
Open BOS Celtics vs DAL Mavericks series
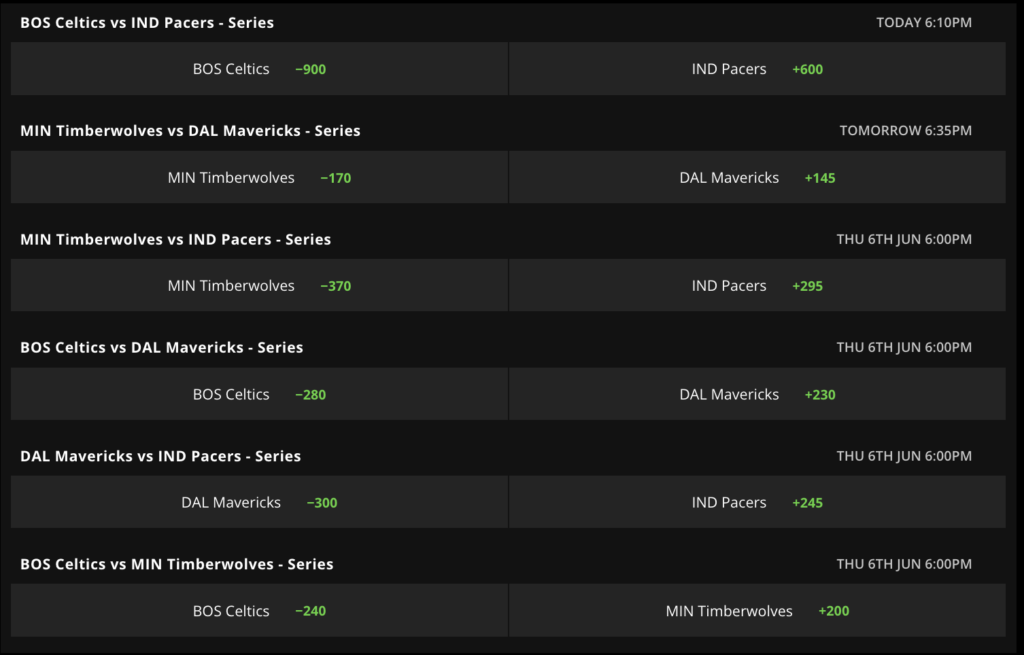161,347
